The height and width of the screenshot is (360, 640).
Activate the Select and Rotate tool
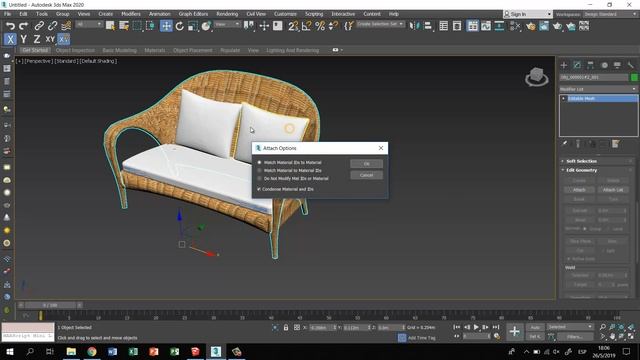(179, 26)
